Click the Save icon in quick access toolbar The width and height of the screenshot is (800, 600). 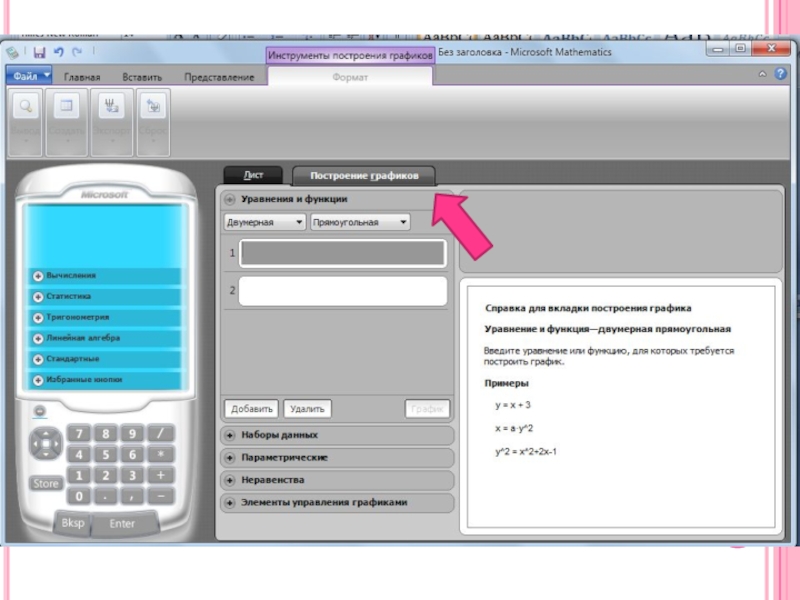point(39,52)
